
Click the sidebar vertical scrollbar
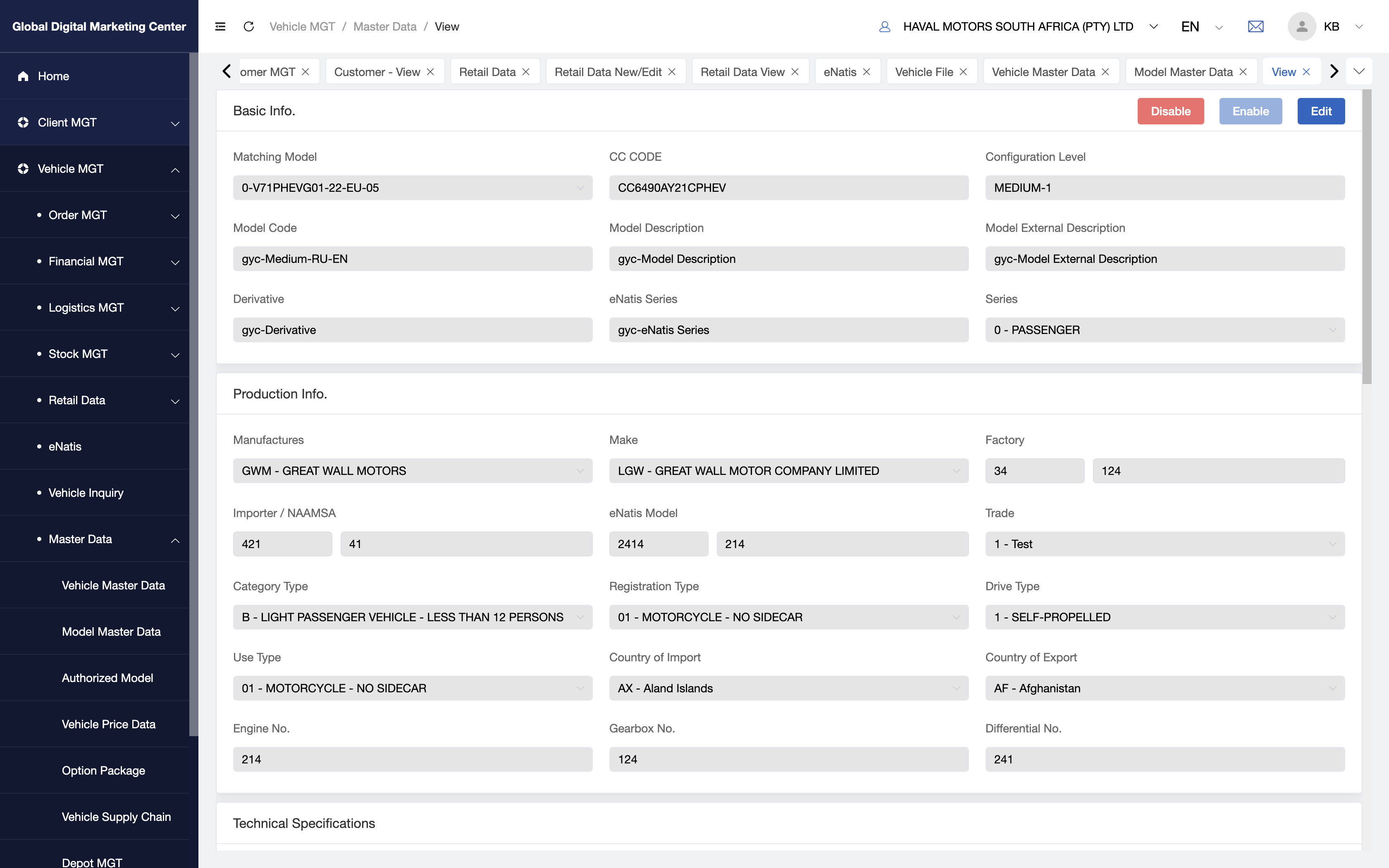pos(194,394)
